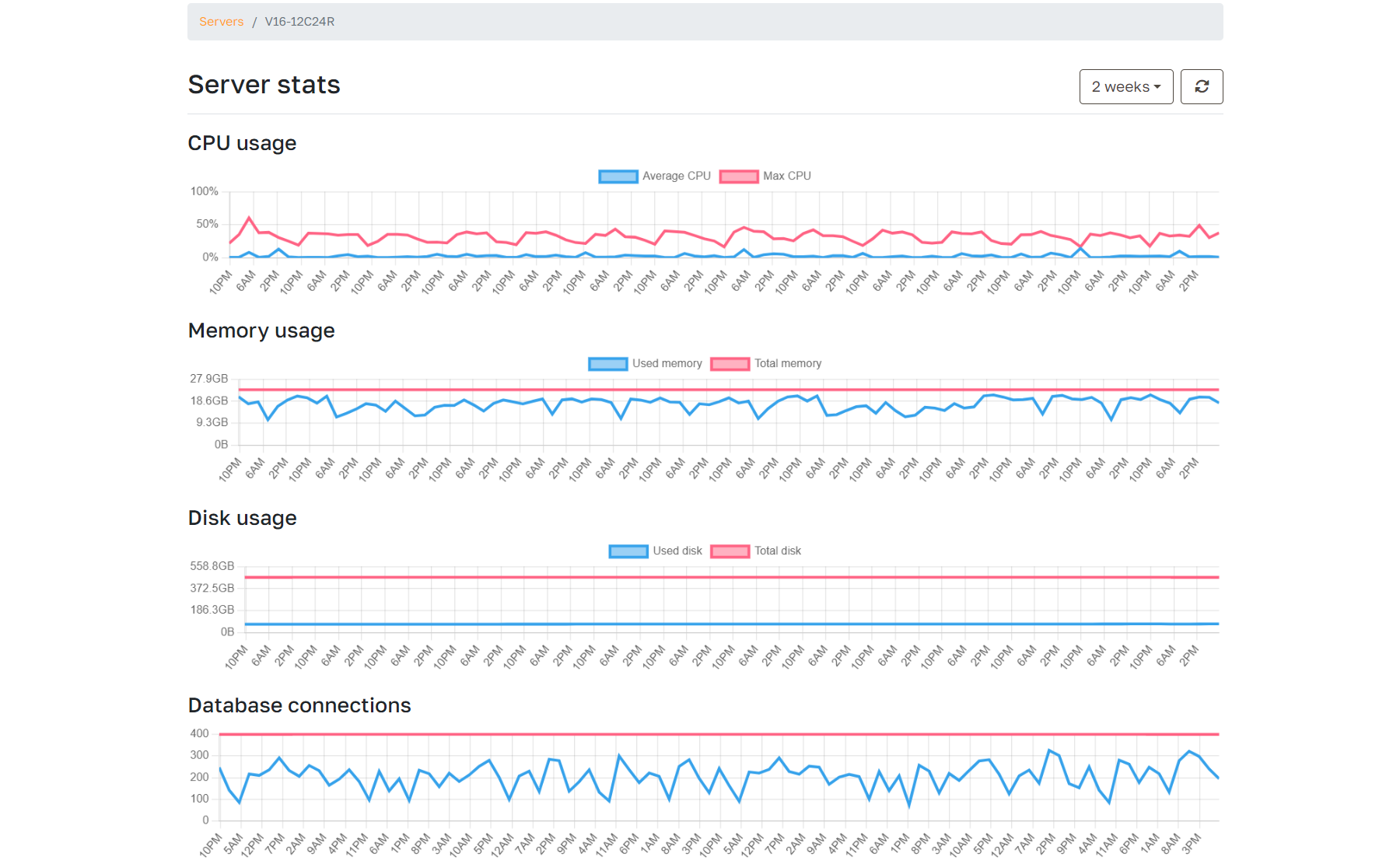Screen dimensions: 1400x864
Task: Click the V16-12C24R breadcrumb item
Action: click(x=299, y=22)
